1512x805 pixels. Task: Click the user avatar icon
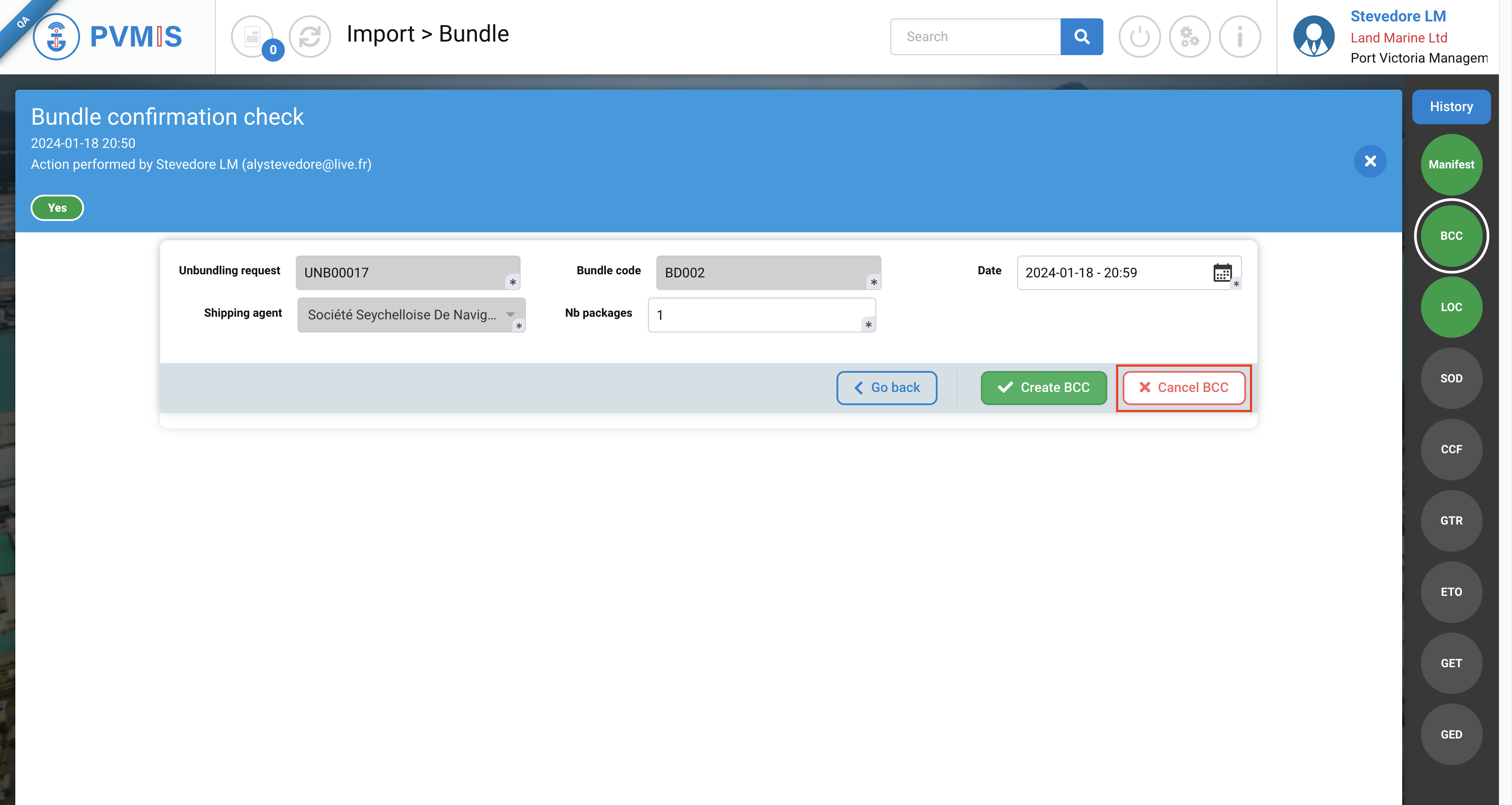1314,36
